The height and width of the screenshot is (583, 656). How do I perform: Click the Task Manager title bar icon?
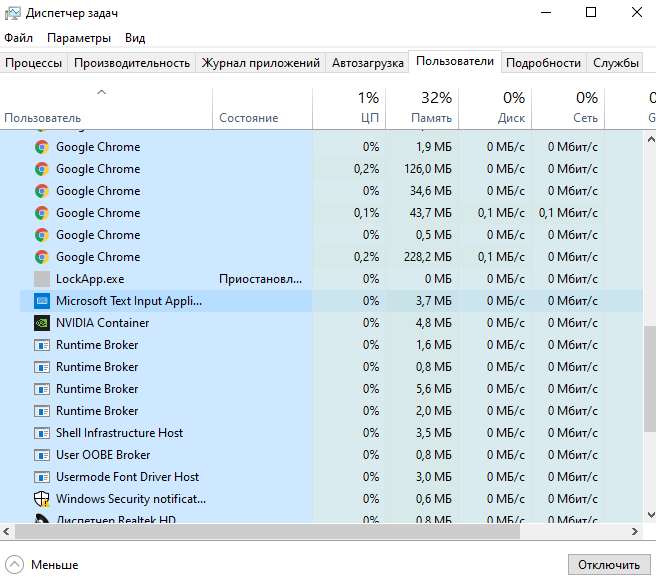tap(13, 13)
